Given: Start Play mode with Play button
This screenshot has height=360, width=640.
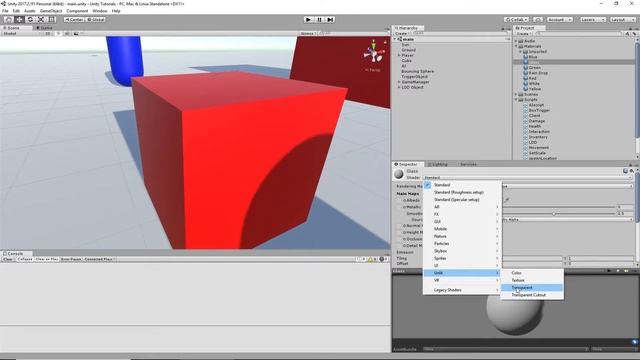Looking at the screenshot, I should pyautogui.click(x=309, y=19).
